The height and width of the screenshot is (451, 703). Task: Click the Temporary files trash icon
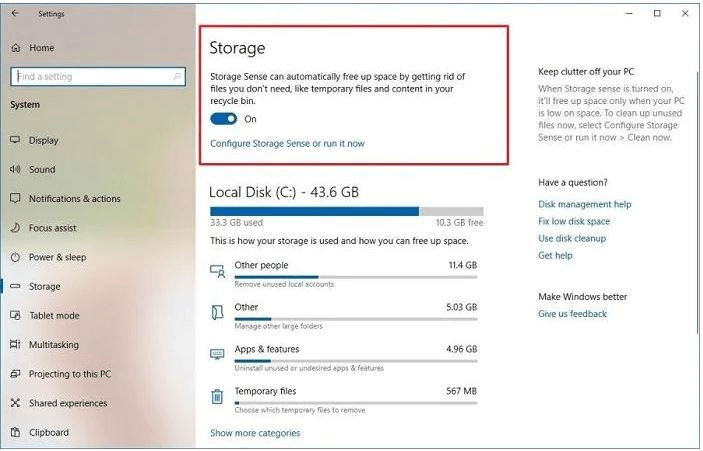(217, 396)
